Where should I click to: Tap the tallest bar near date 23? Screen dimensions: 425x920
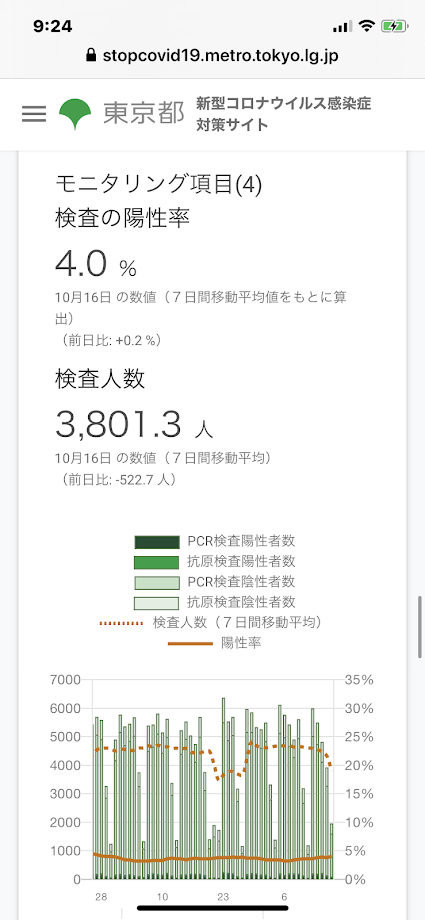(x=224, y=788)
